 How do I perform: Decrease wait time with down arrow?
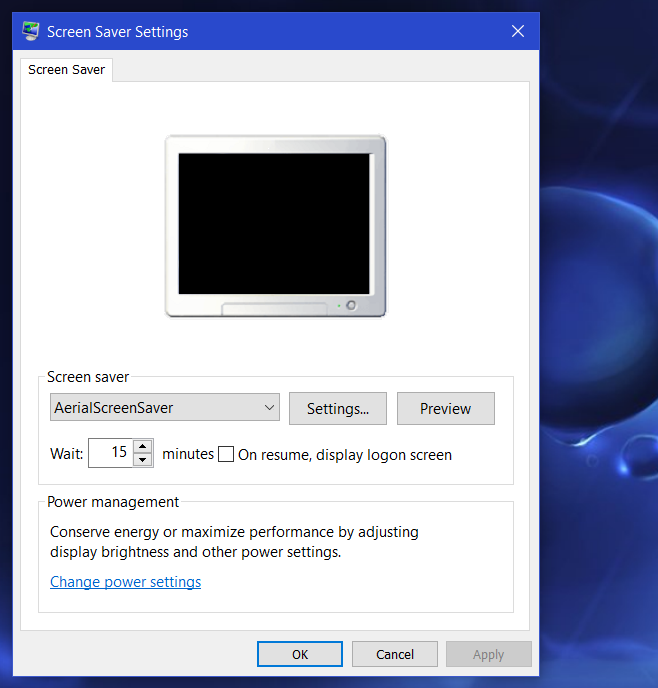point(143,460)
